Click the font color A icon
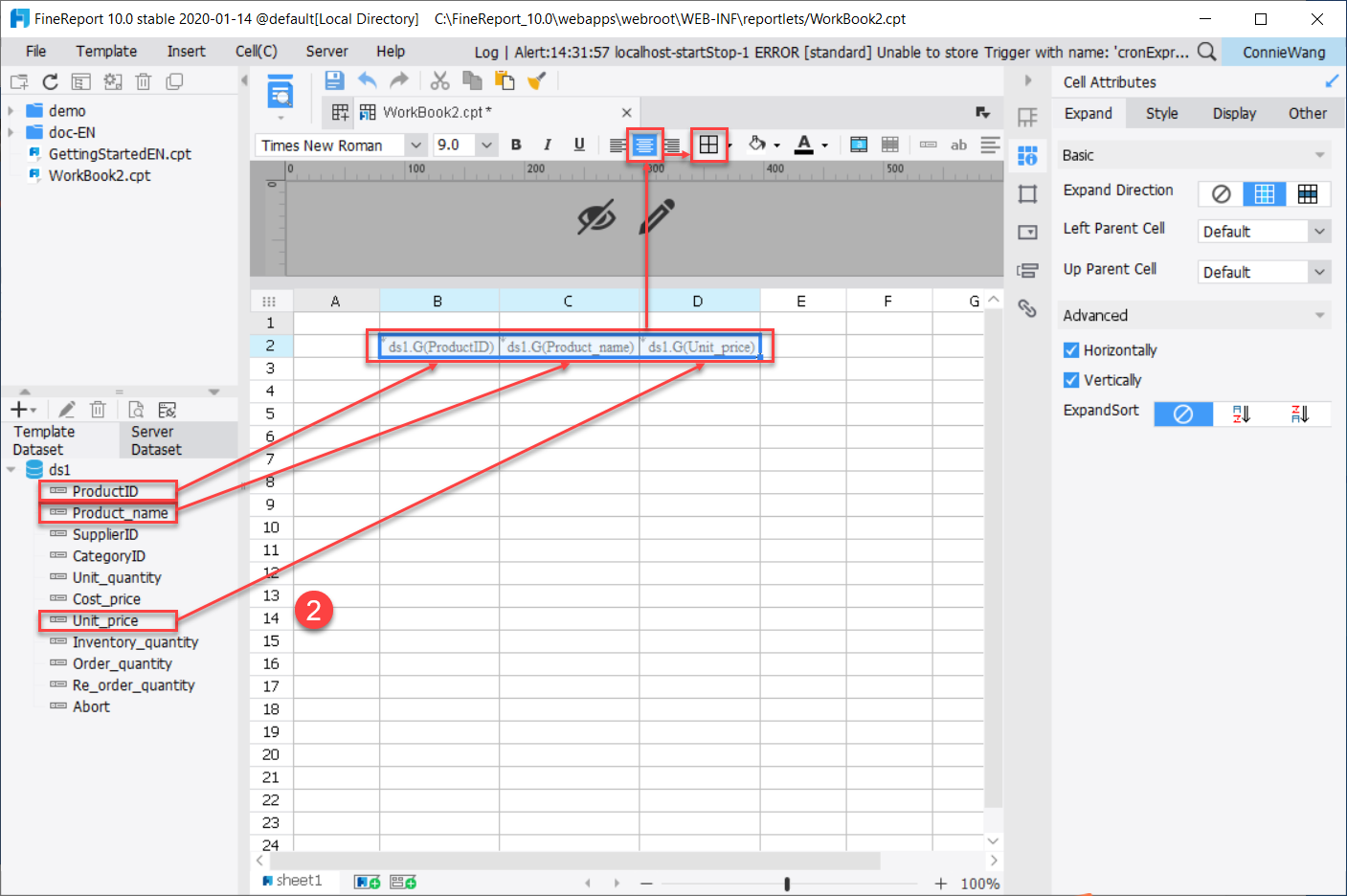The image size is (1347, 896). tap(804, 145)
